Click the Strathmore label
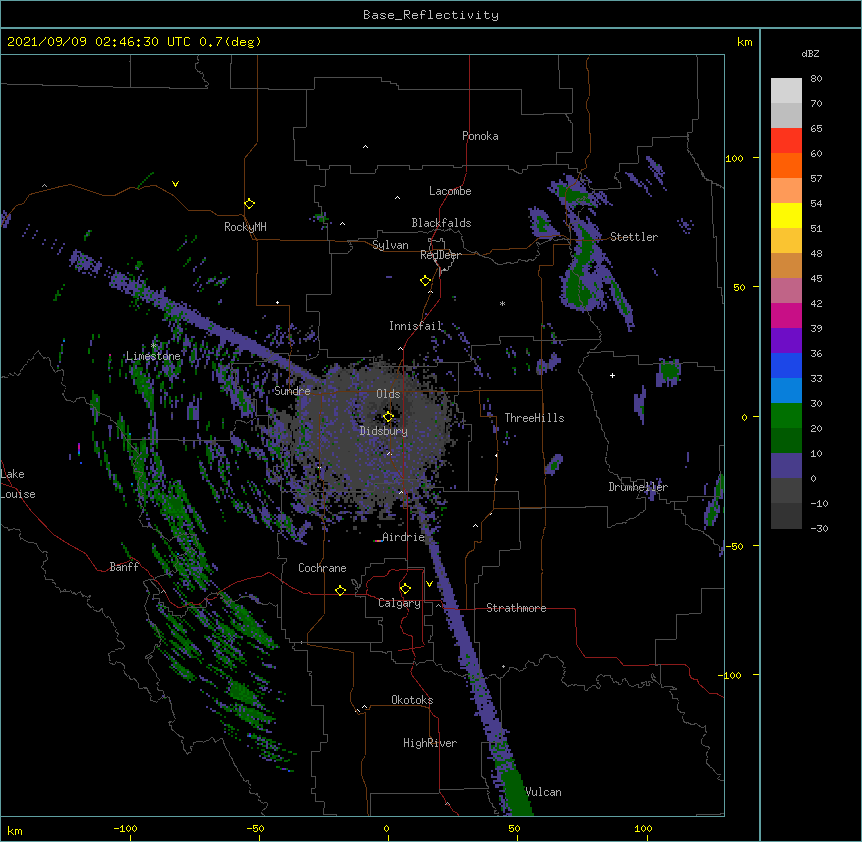The image size is (862, 842). click(x=516, y=608)
